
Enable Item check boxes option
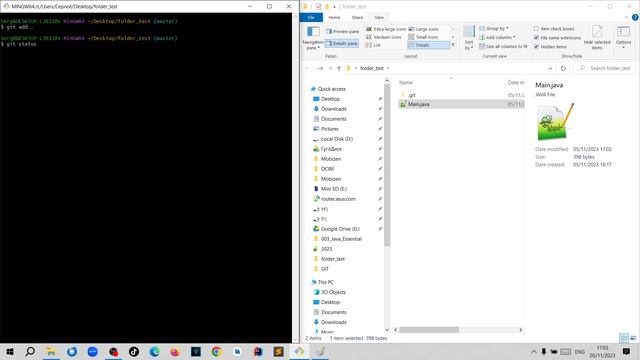(553, 29)
